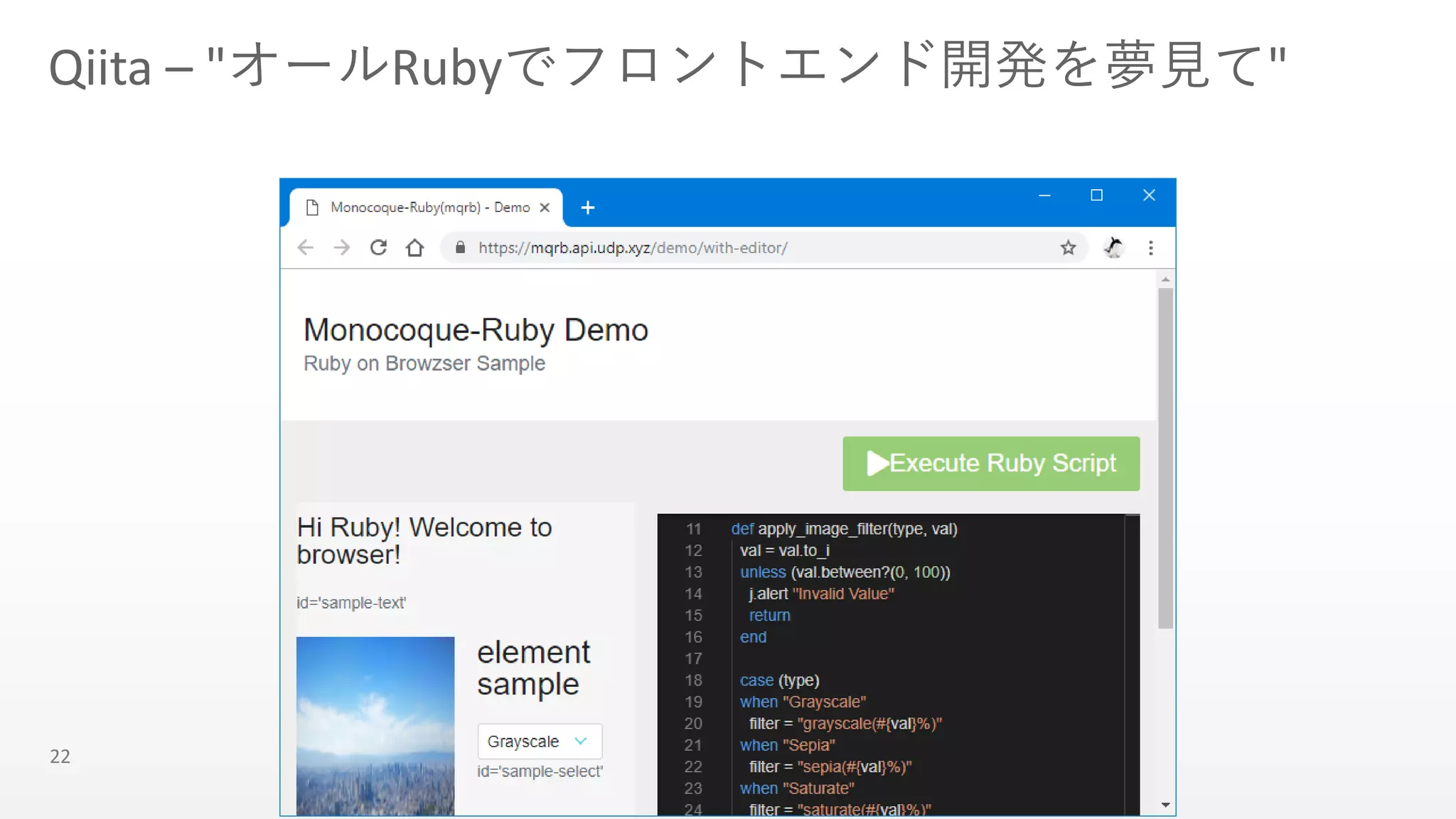Viewport: 1456px width, 819px height.
Task: Click the id='sample-select' label
Action: (540, 771)
